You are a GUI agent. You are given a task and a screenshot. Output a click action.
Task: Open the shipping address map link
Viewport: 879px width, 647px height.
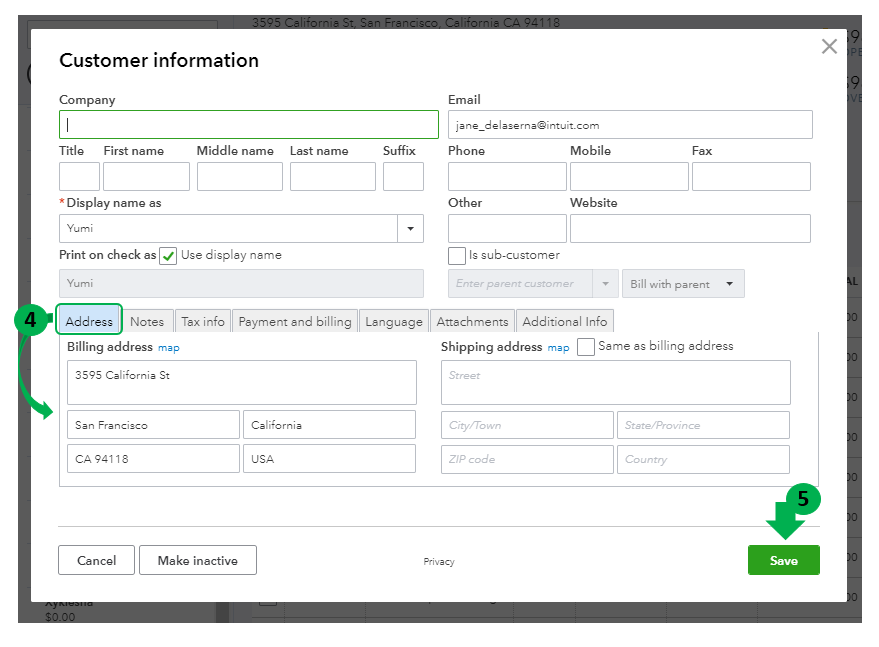pos(558,348)
